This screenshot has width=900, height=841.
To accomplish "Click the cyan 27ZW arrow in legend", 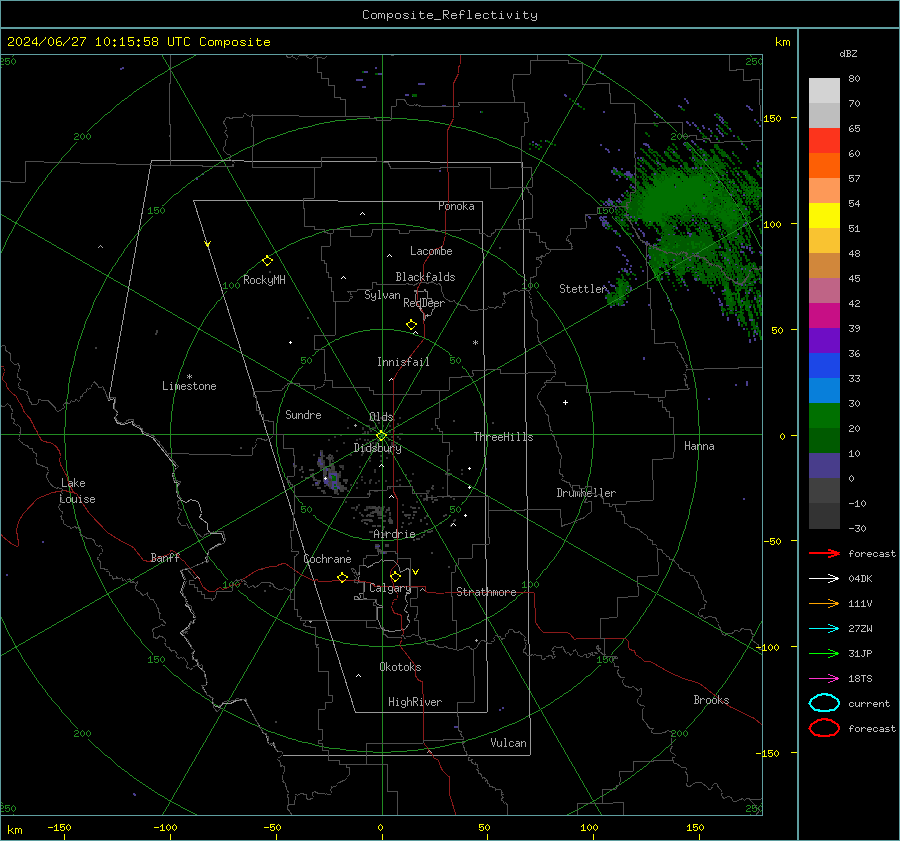I will point(824,629).
